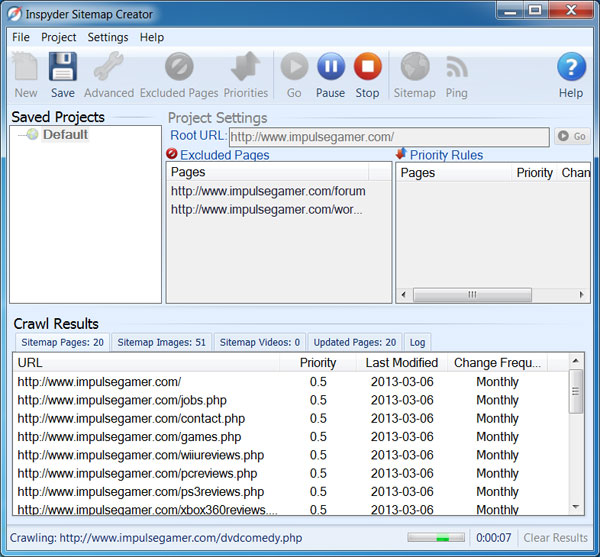Click the Priorities arrows icon

click(x=246, y=68)
